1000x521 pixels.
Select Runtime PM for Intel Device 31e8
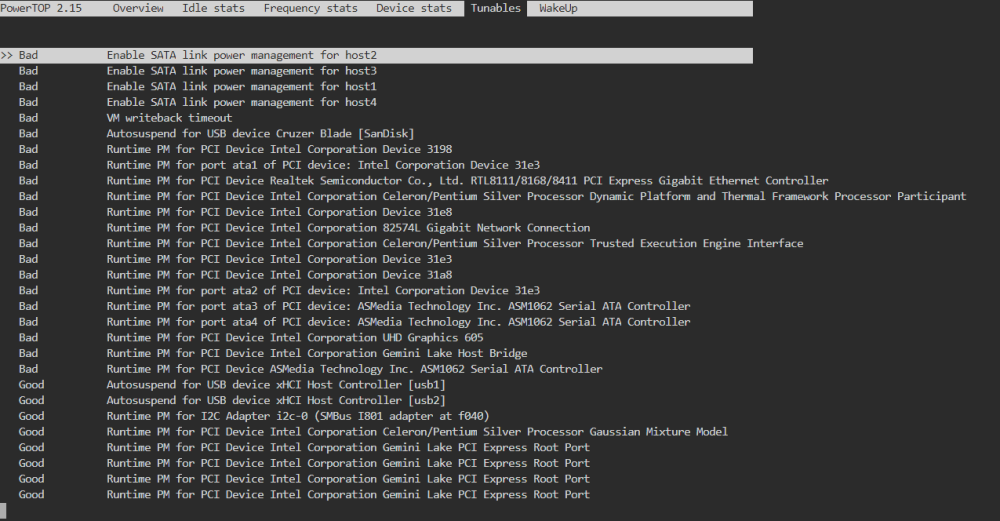pyautogui.click(x=235, y=212)
